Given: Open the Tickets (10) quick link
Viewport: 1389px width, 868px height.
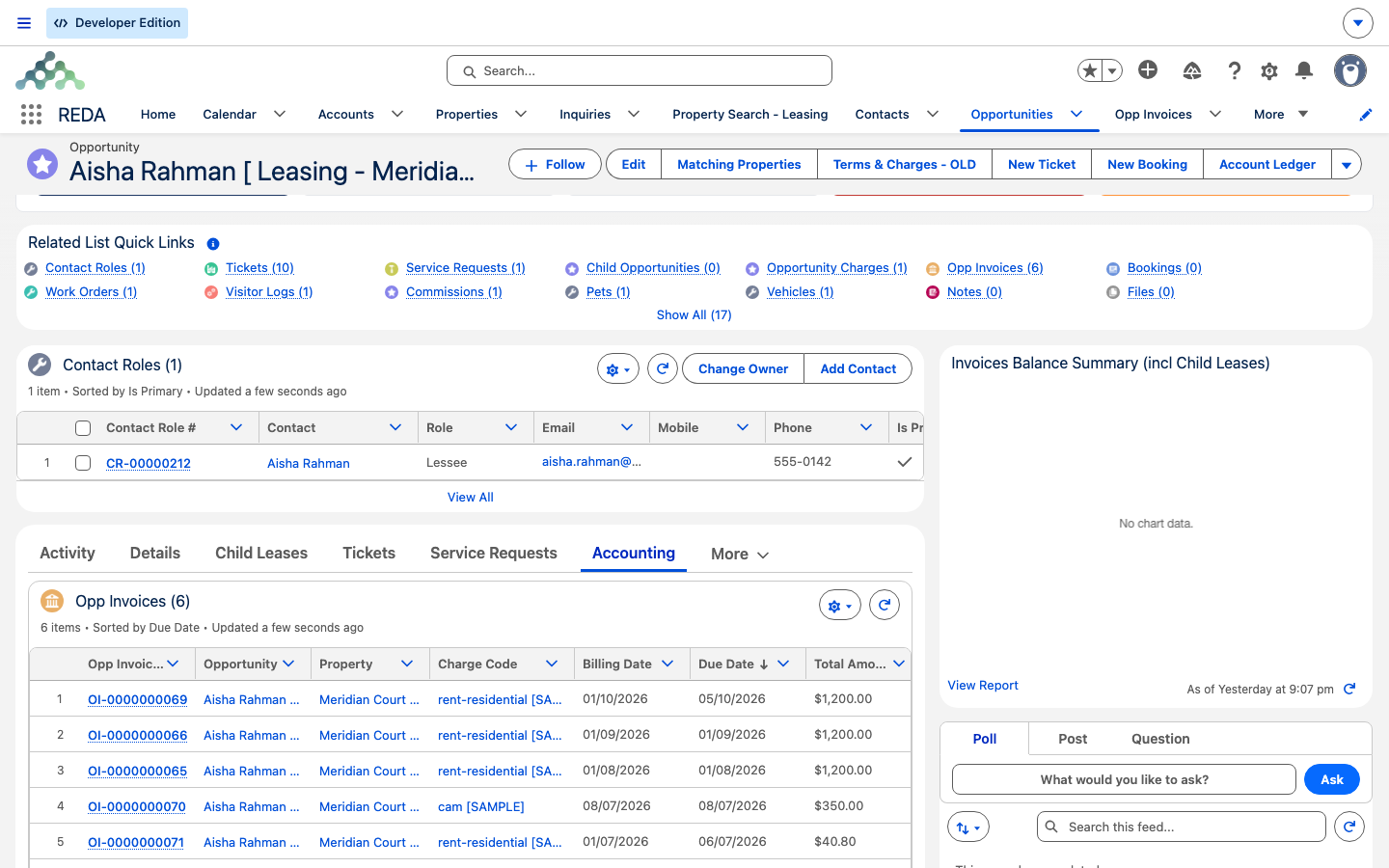Looking at the screenshot, I should pos(259,268).
